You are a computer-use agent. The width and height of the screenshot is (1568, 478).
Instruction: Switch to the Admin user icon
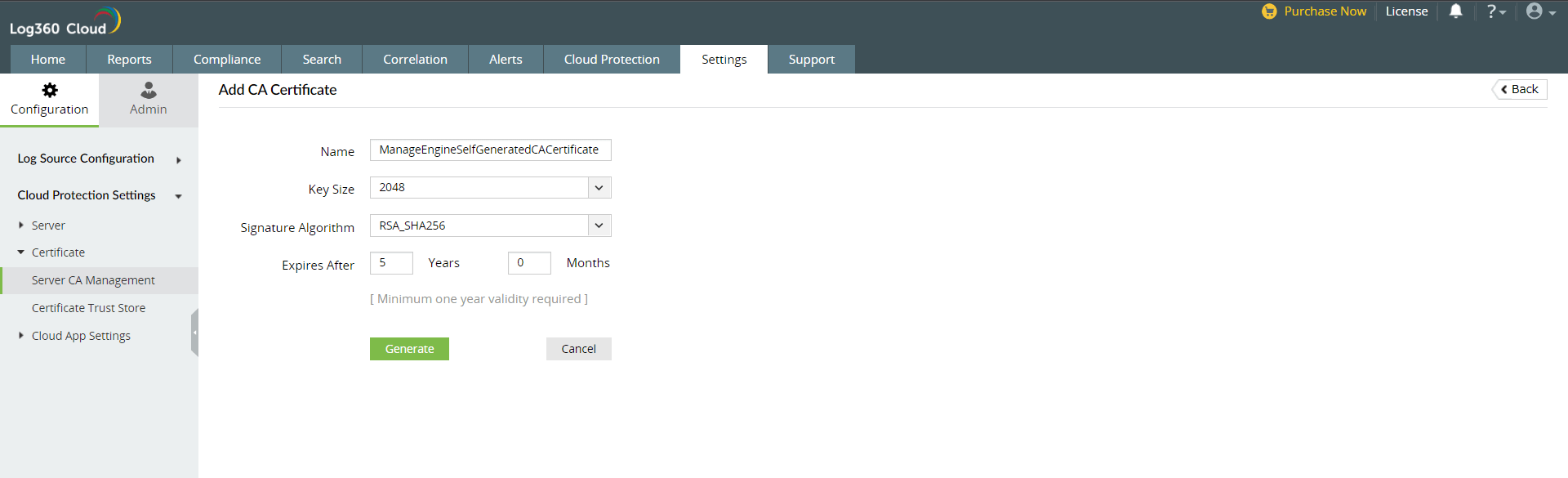(148, 90)
